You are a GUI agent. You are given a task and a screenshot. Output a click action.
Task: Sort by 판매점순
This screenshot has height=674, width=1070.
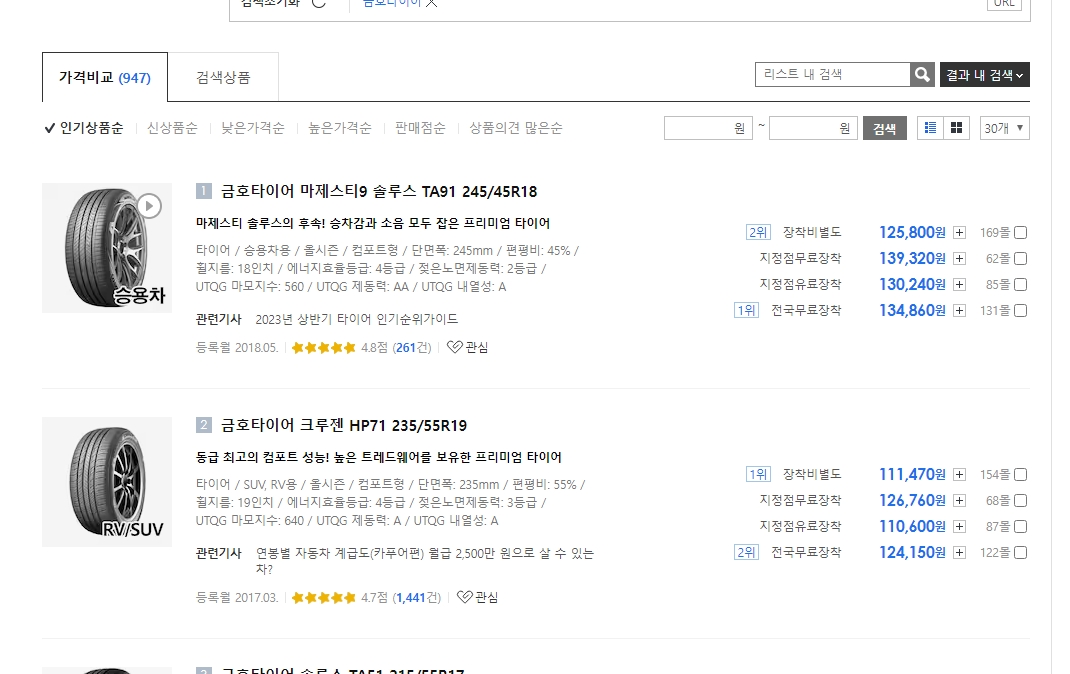[420, 128]
